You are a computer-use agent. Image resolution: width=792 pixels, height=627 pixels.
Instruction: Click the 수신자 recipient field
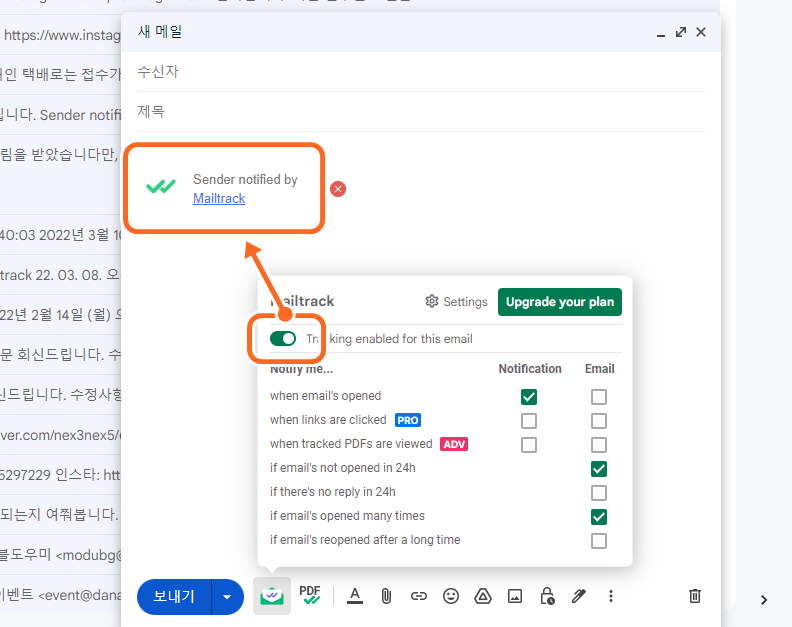tap(421, 72)
